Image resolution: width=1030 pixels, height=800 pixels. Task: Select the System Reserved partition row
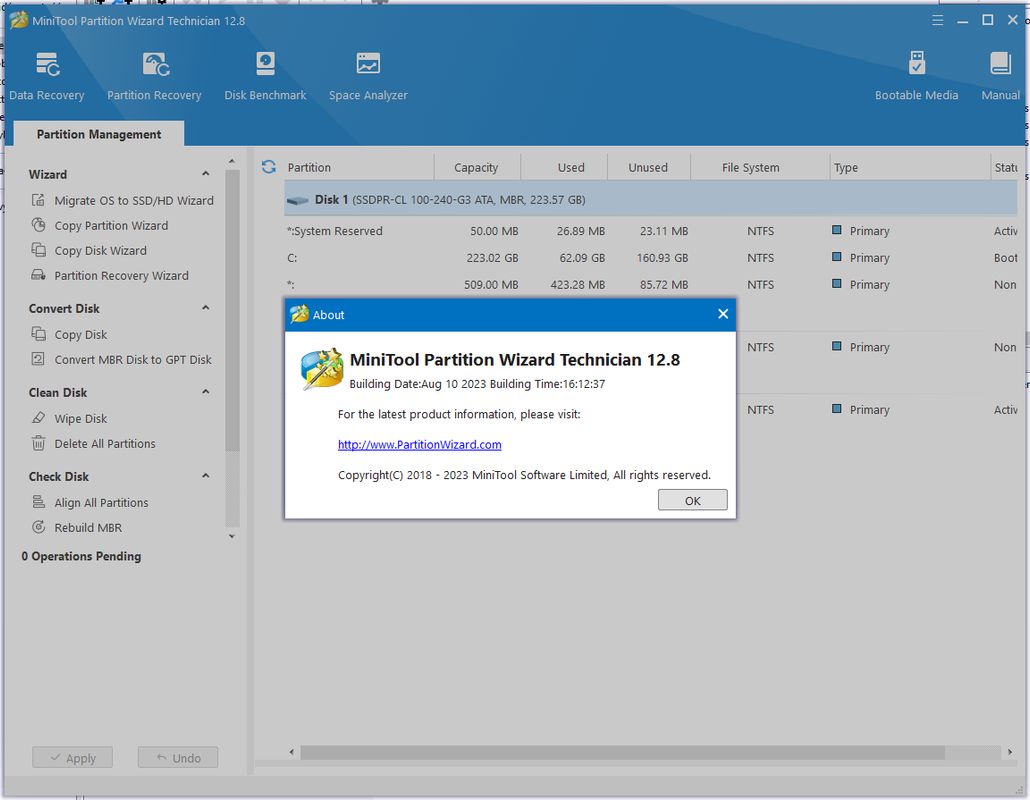click(650, 231)
